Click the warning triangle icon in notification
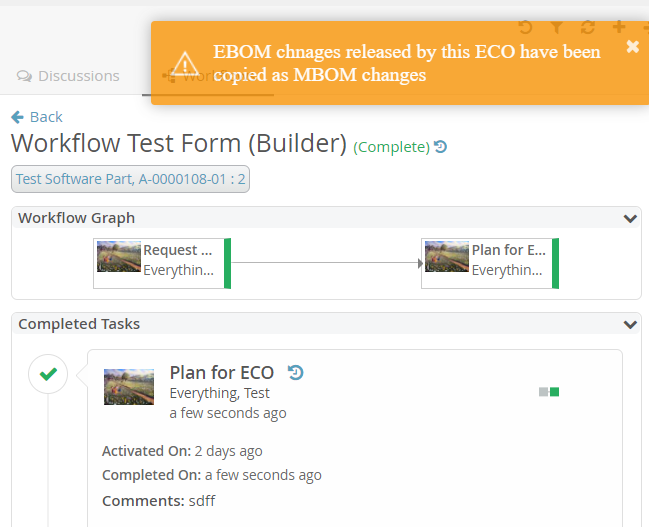This screenshot has height=527, width=649. click(x=185, y=65)
